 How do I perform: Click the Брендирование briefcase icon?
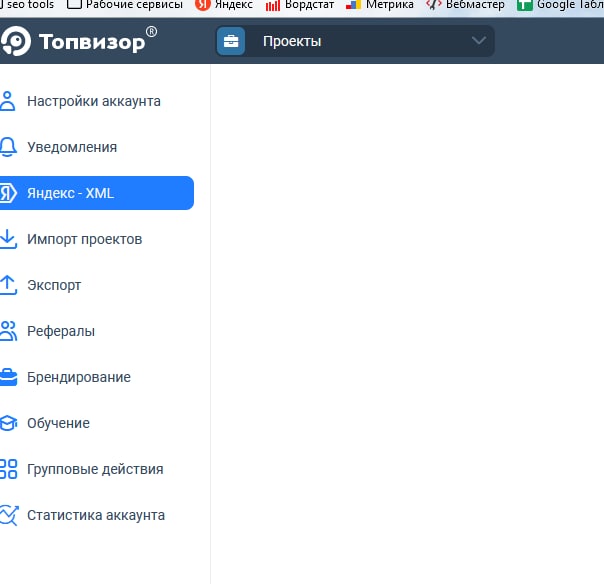pyautogui.click(x=8, y=377)
